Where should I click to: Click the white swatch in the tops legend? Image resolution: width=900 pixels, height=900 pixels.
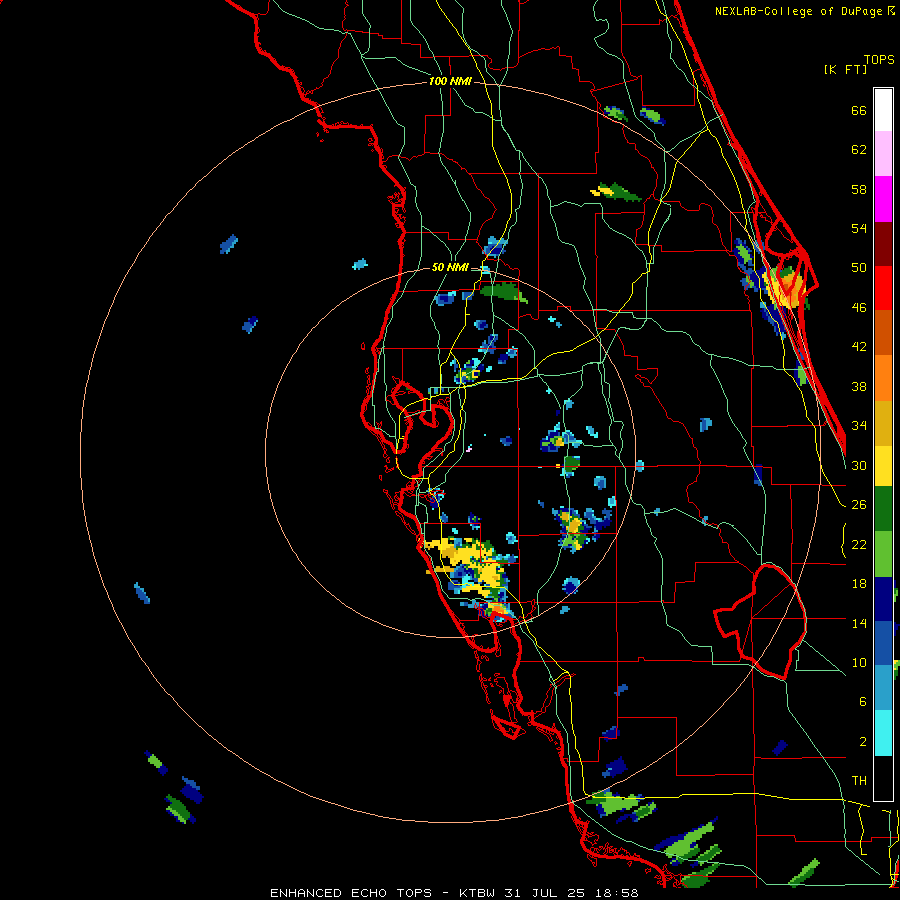tap(883, 110)
